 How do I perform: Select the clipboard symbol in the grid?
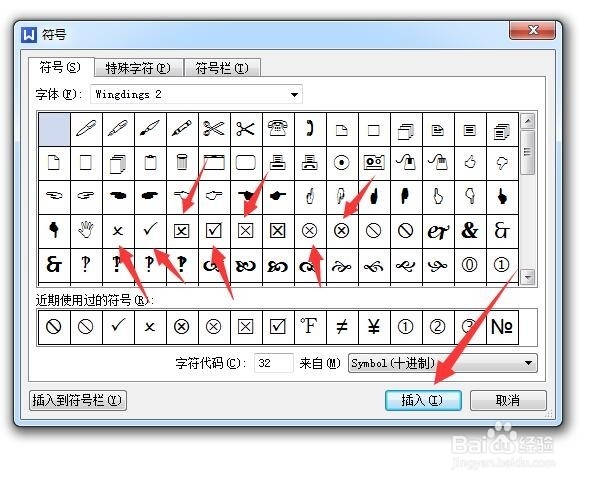(150, 163)
